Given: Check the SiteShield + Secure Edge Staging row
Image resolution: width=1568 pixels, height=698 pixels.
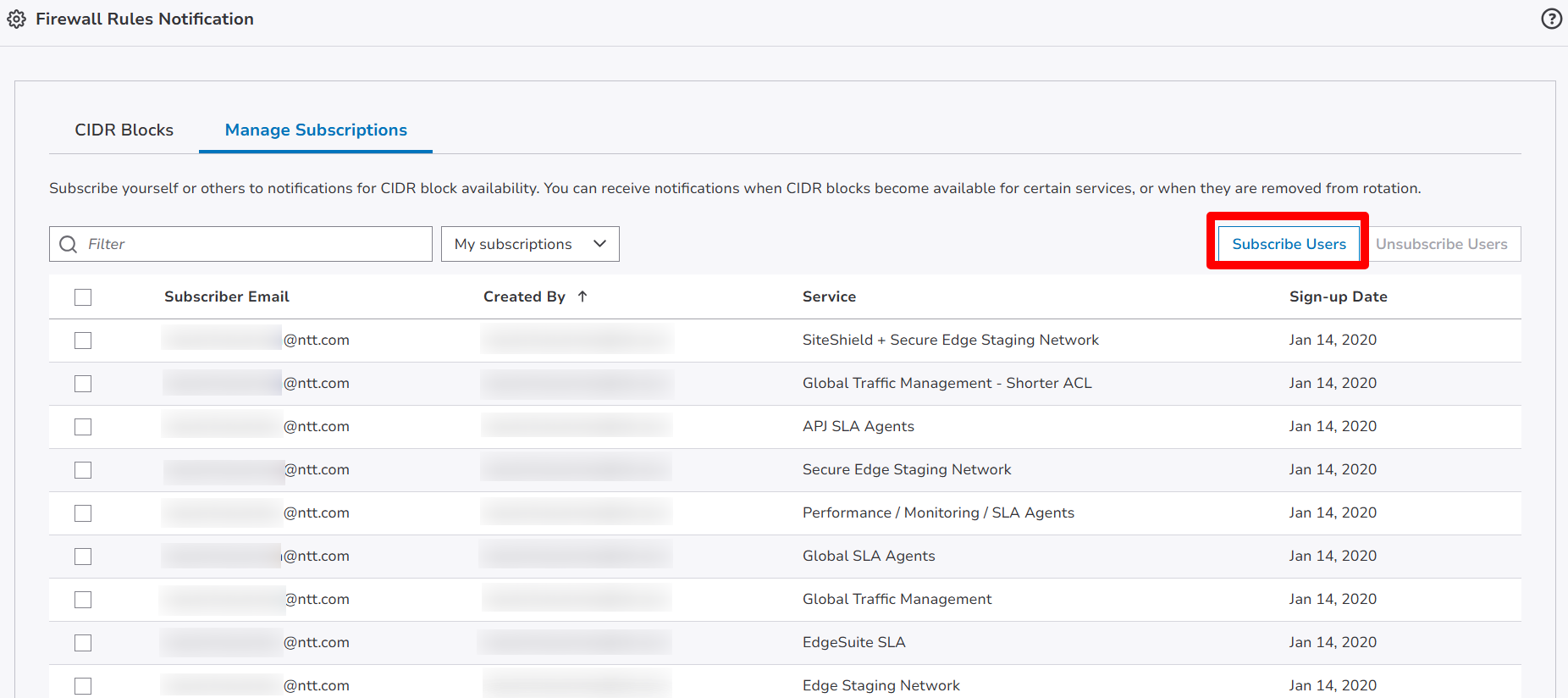Looking at the screenshot, I should click(83, 341).
